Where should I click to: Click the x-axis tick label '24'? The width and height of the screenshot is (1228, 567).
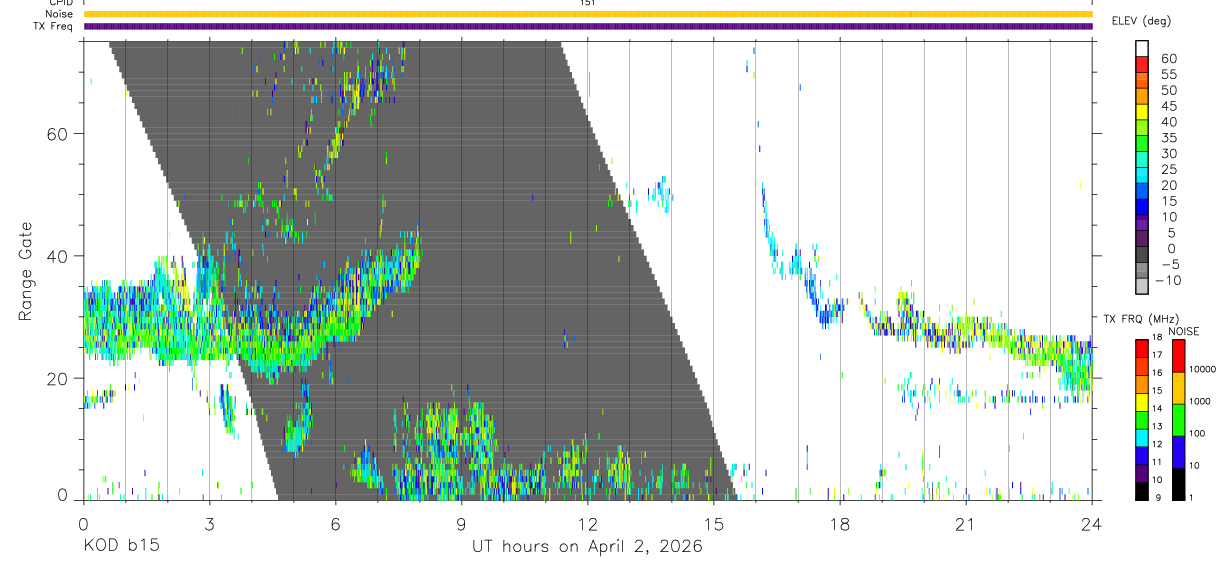1091,524
